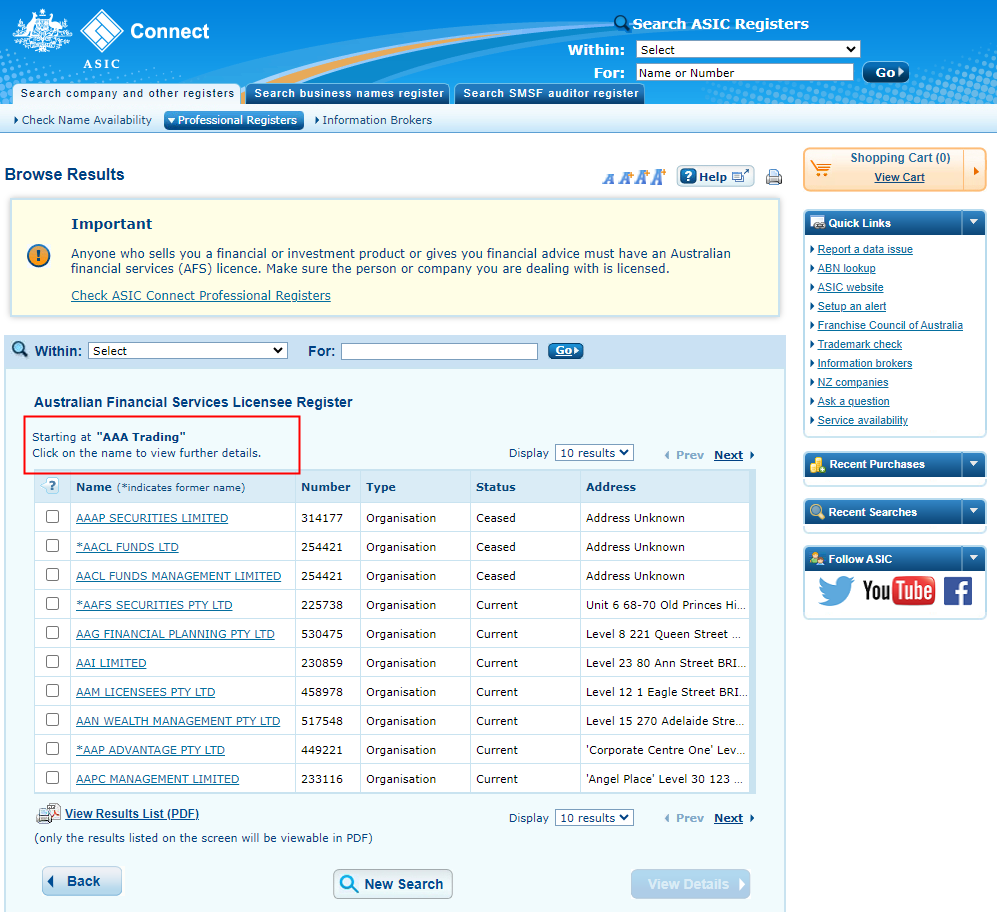Image resolution: width=997 pixels, height=912 pixels.
Task: Expand the Recent Searches panel
Action: (x=973, y=512)
